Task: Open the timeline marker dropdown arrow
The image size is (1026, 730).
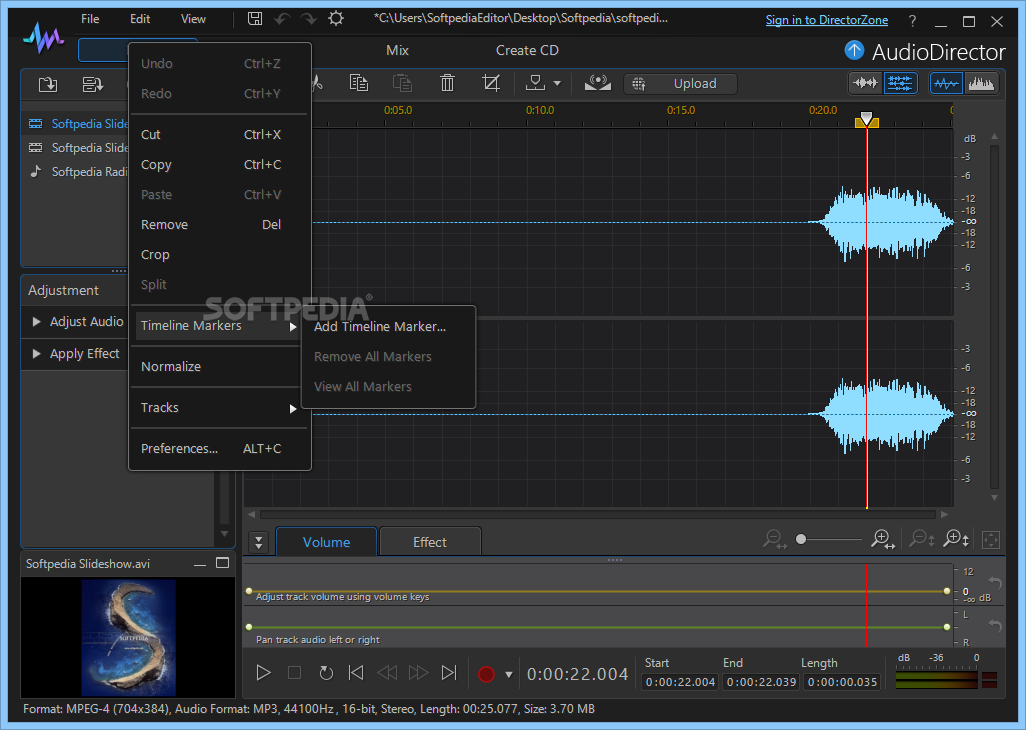Action: point(557,83)
